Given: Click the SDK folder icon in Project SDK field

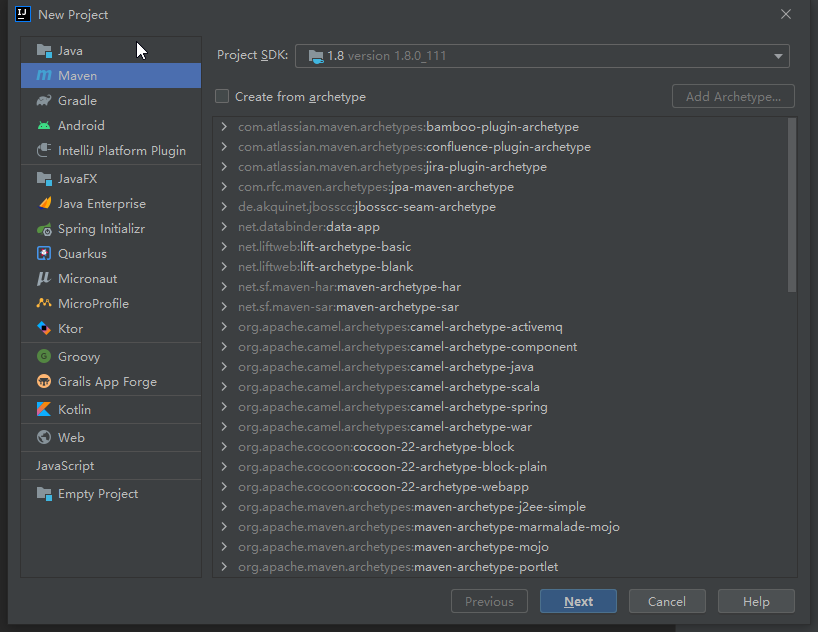Looking at the screenshot, I should pos(316,56).
